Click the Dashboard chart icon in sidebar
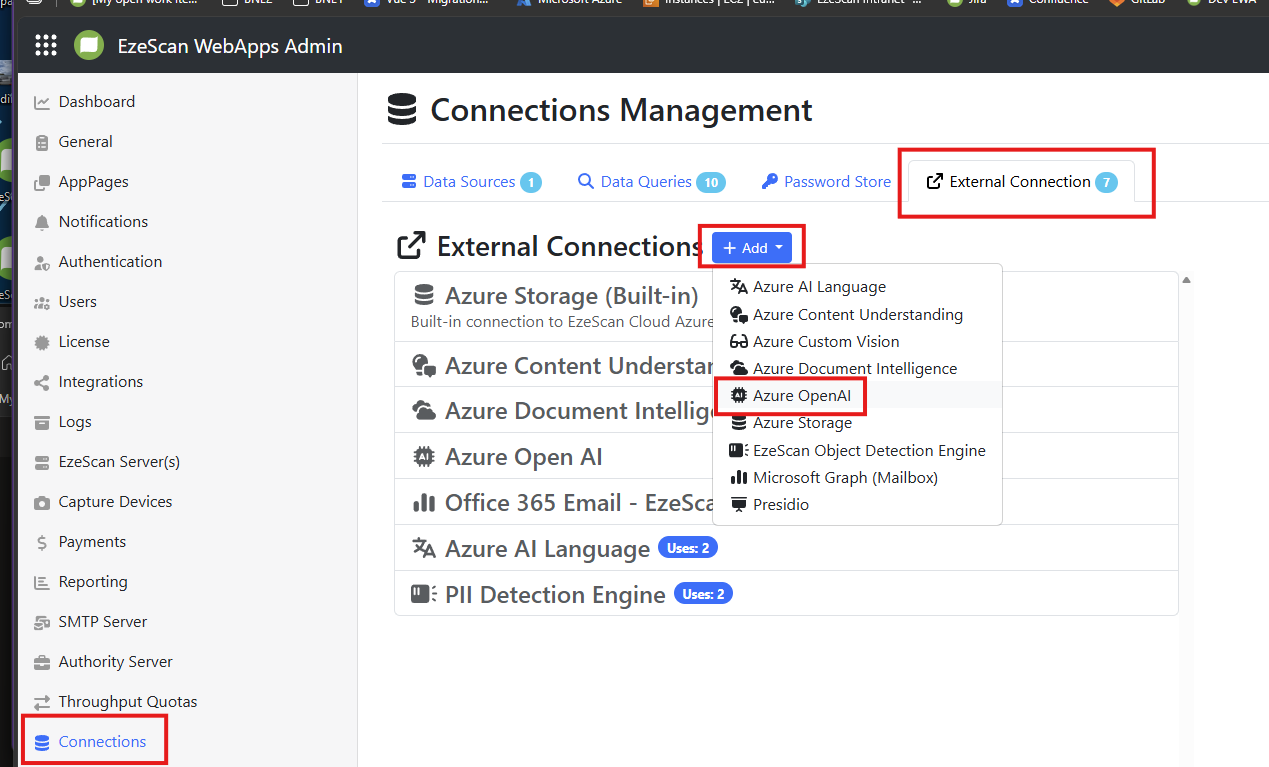1269x767 pixels. point(42,102)
